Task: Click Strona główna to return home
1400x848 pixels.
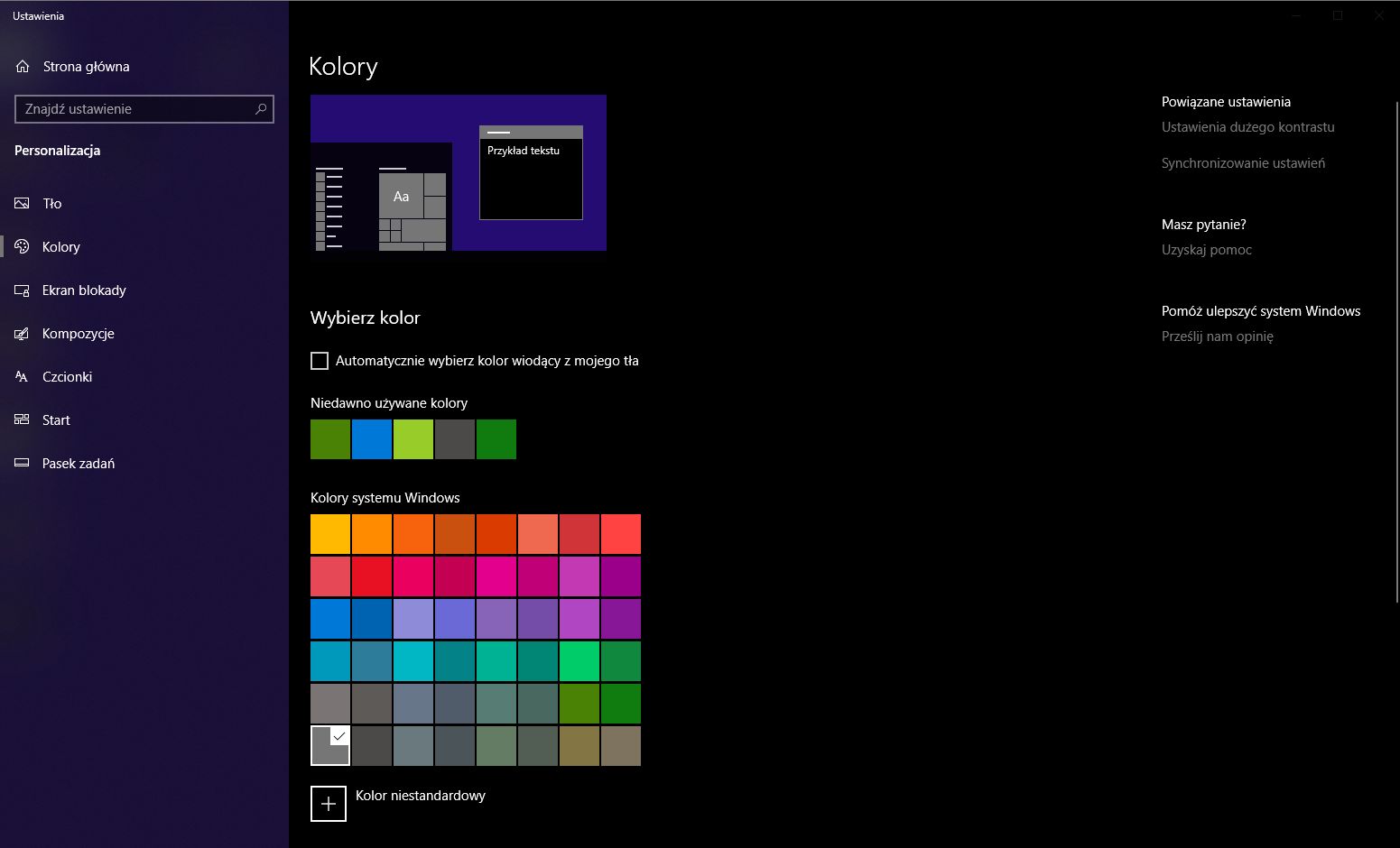Action: [x=86, y=66]
